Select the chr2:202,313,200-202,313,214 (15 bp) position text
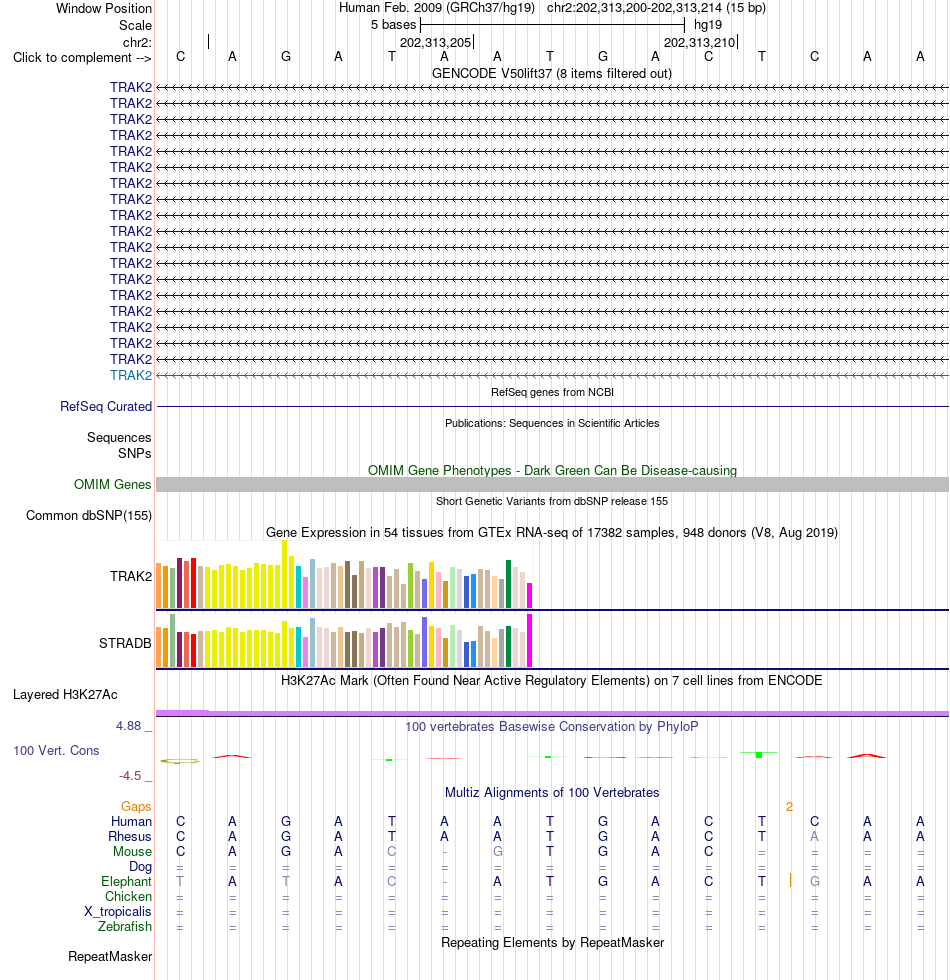The image size is (950, 980). tap(656, 8)
